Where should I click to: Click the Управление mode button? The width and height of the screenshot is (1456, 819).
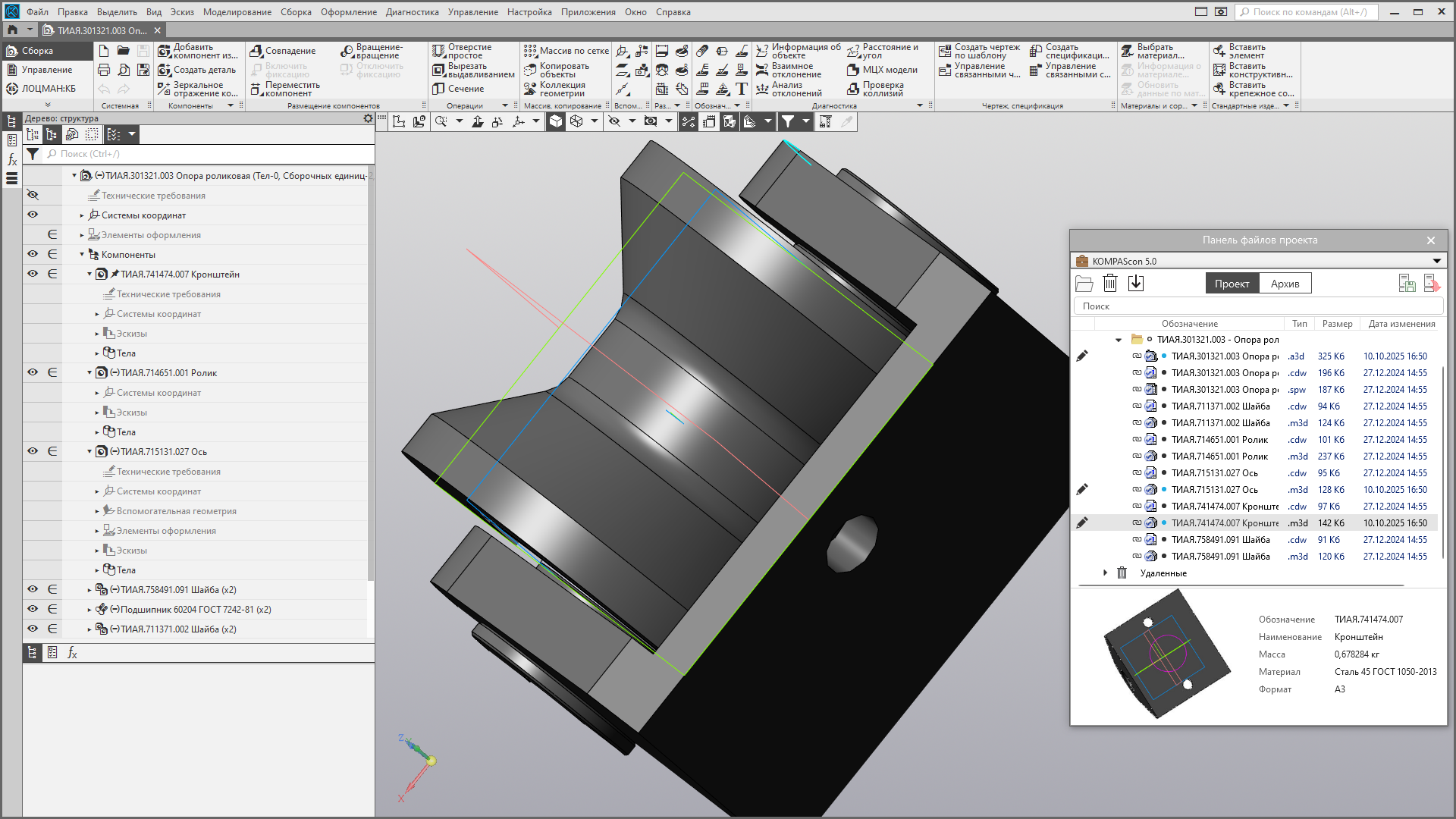pyautogui.click(x=46, y=70)
